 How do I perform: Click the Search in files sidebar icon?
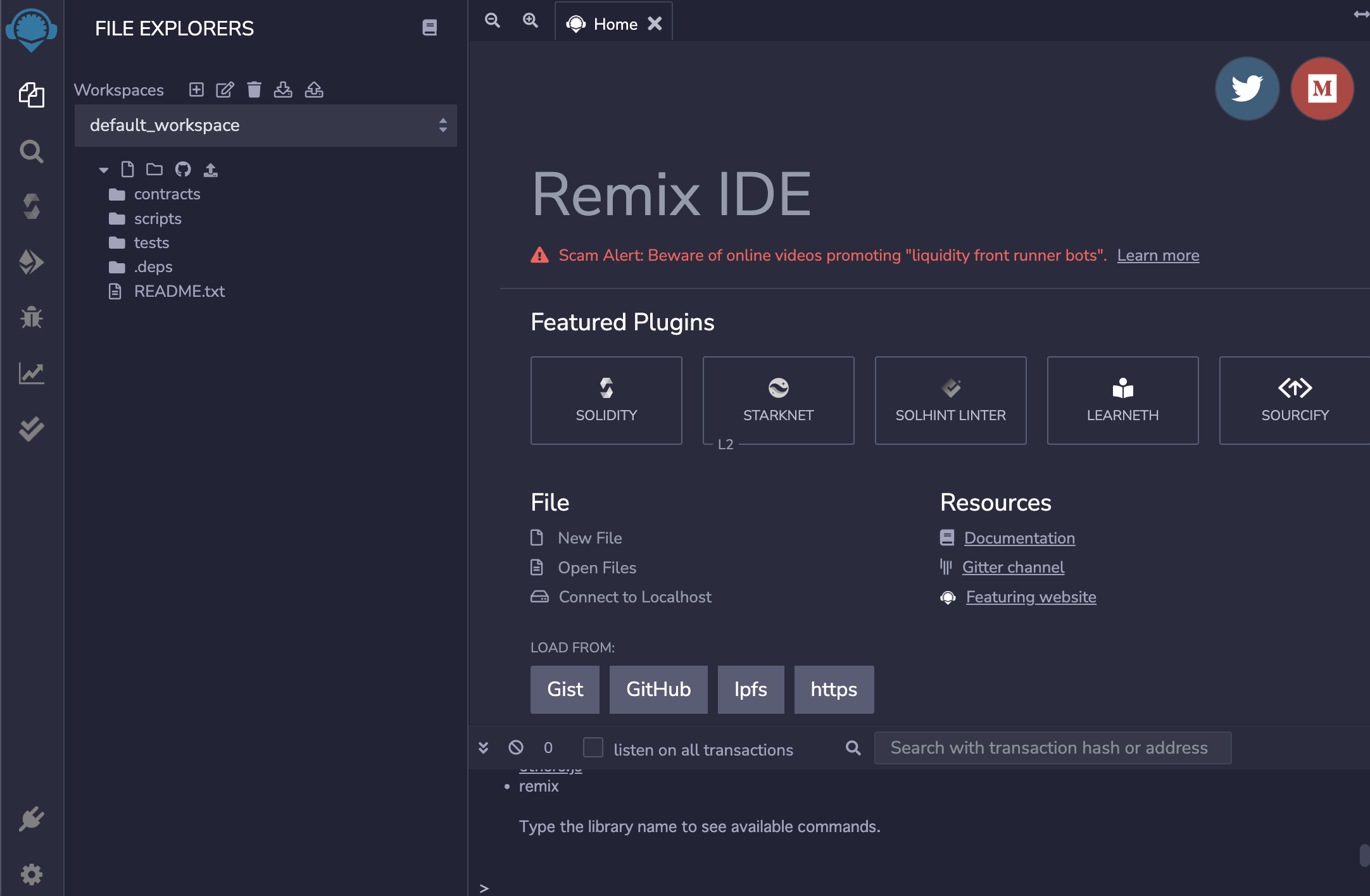[31, 152]
